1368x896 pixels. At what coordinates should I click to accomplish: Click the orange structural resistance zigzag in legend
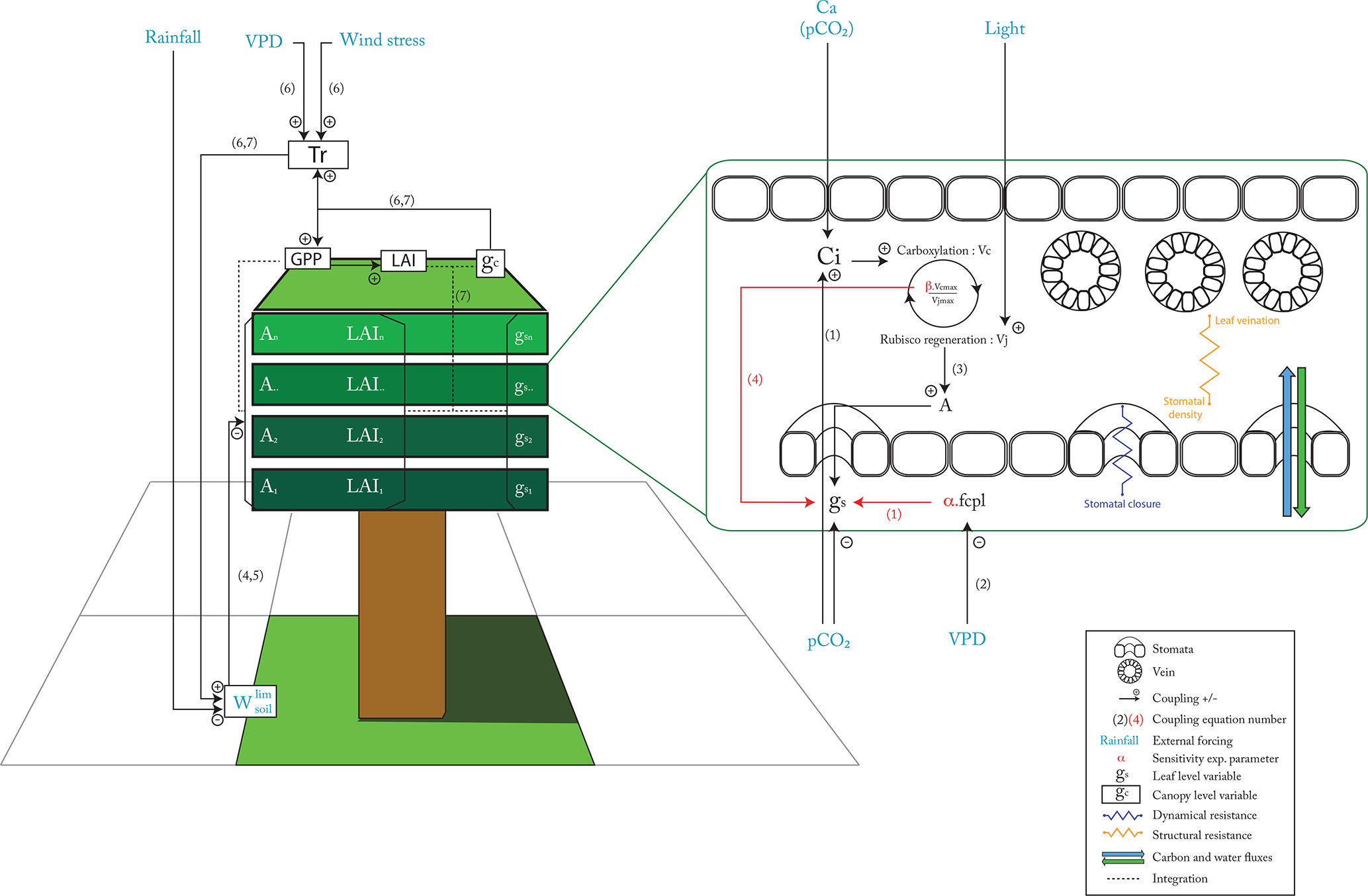(1122, 834)
